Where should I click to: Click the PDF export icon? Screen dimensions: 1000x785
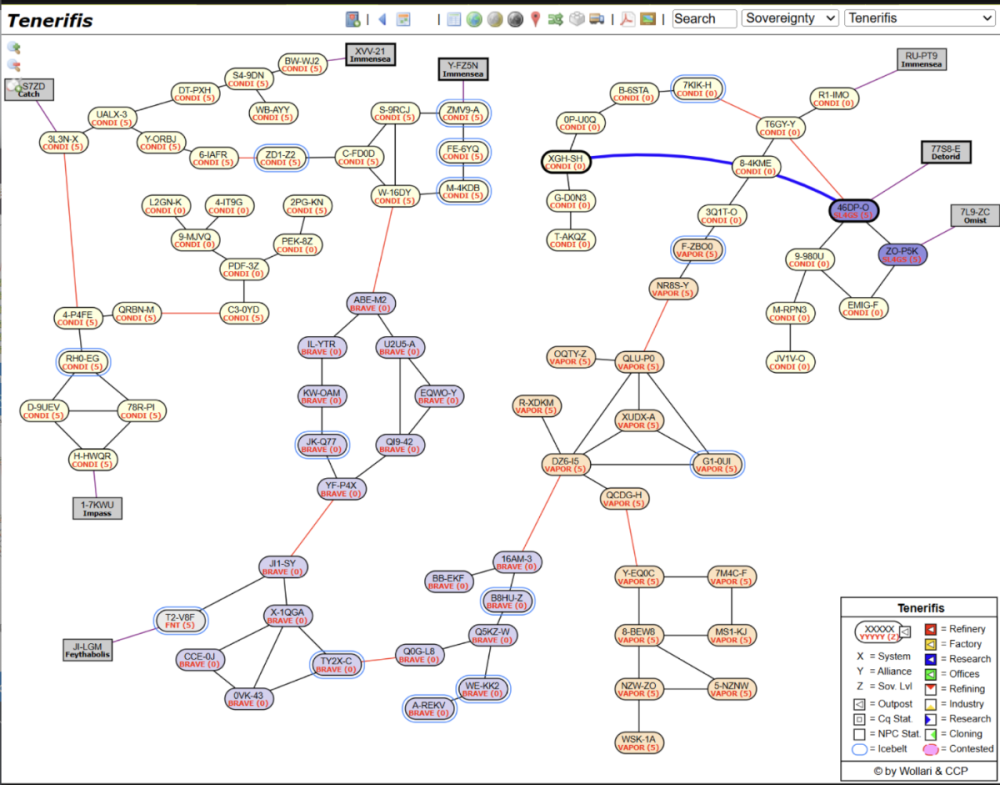[x=626, y=19]
